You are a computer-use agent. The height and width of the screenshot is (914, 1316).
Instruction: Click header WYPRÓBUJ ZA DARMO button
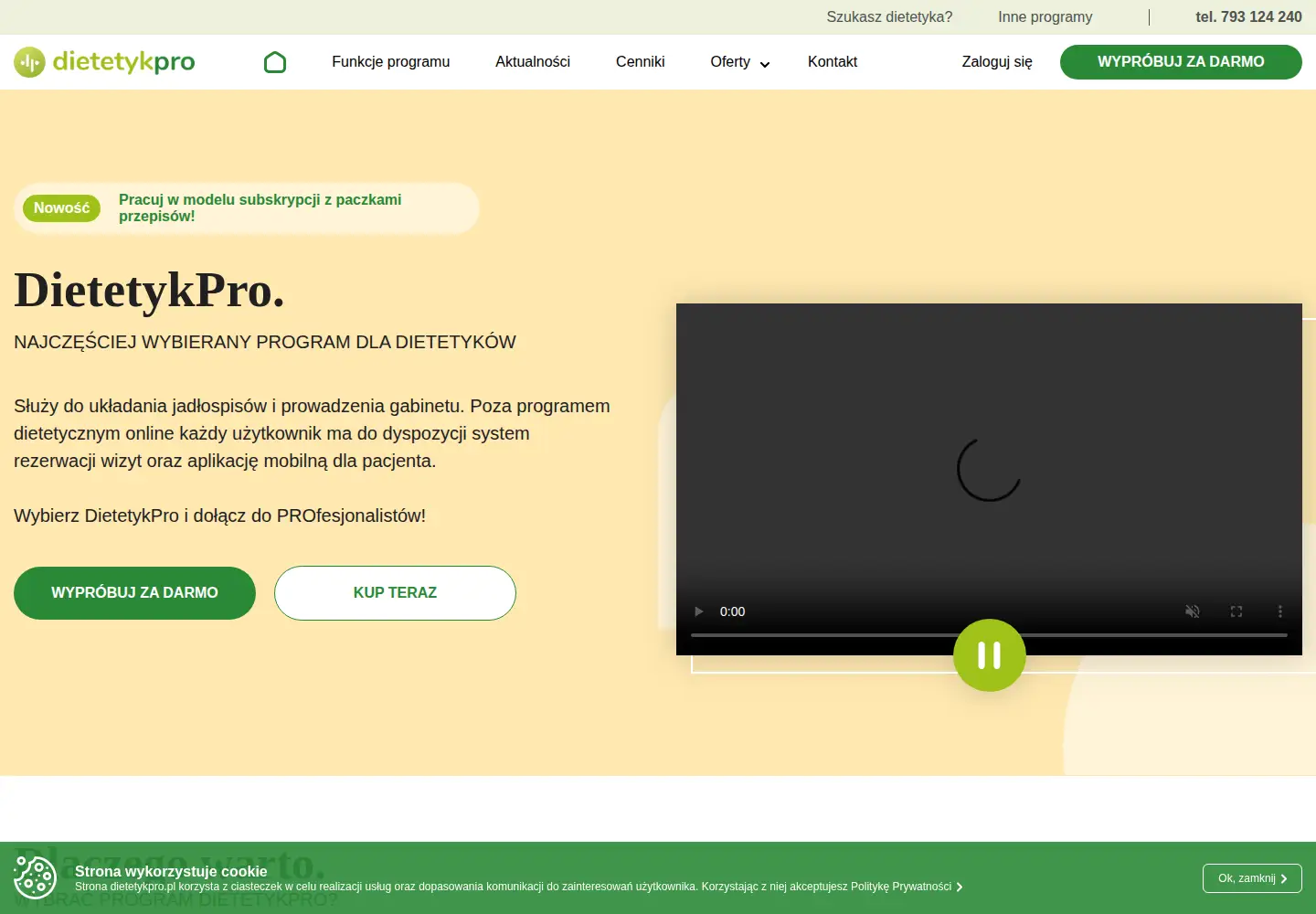[1181, 62]
